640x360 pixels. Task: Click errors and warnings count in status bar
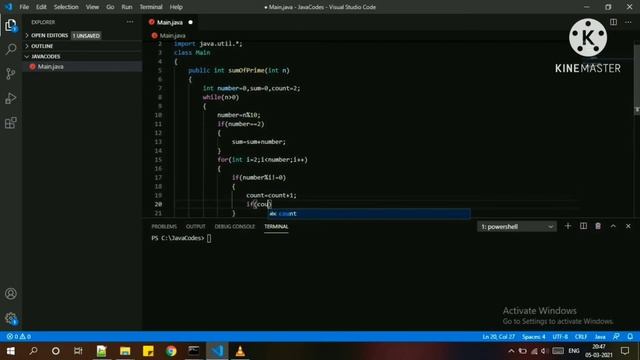point(18,337)
